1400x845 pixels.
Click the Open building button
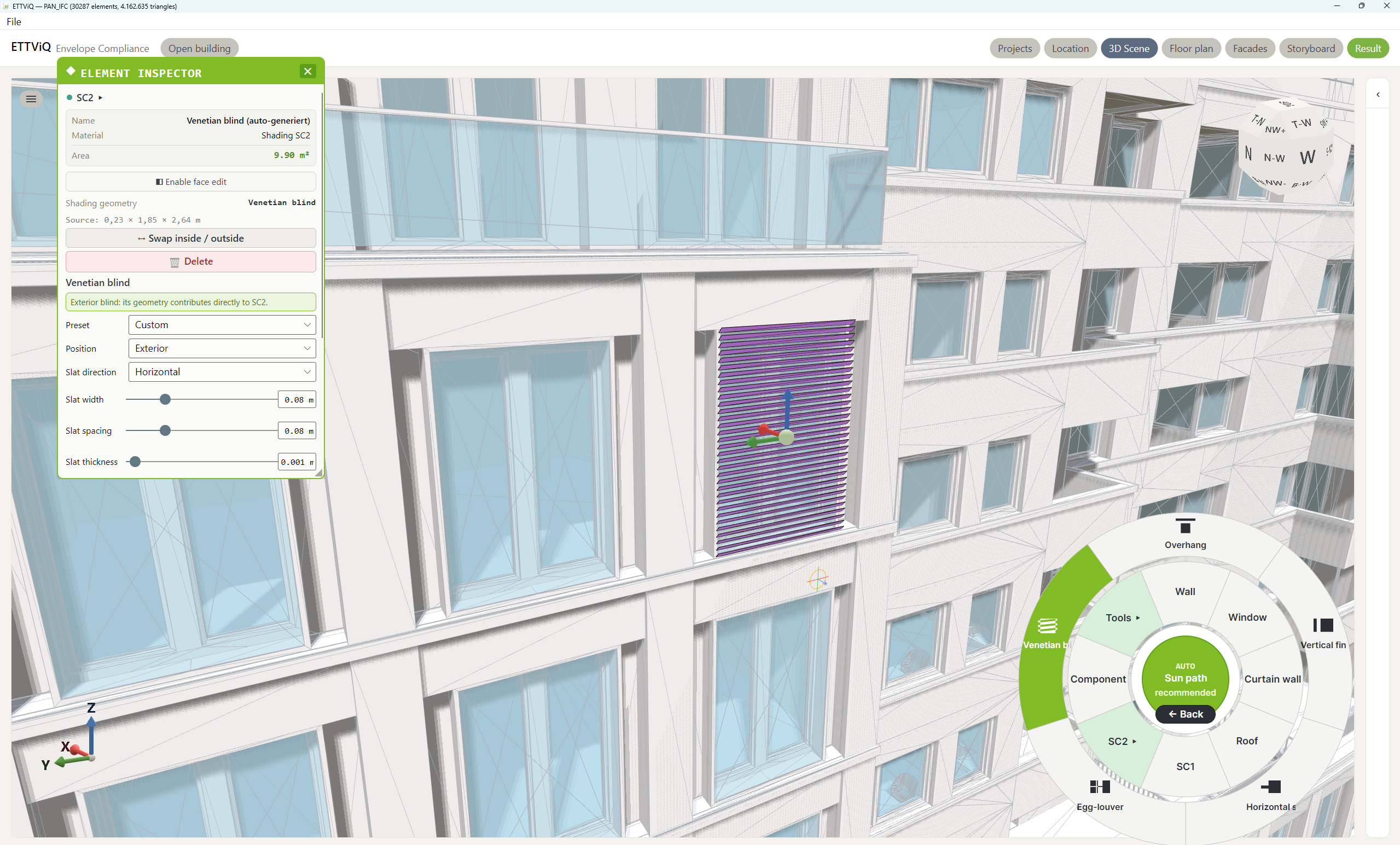click(200, 48)
